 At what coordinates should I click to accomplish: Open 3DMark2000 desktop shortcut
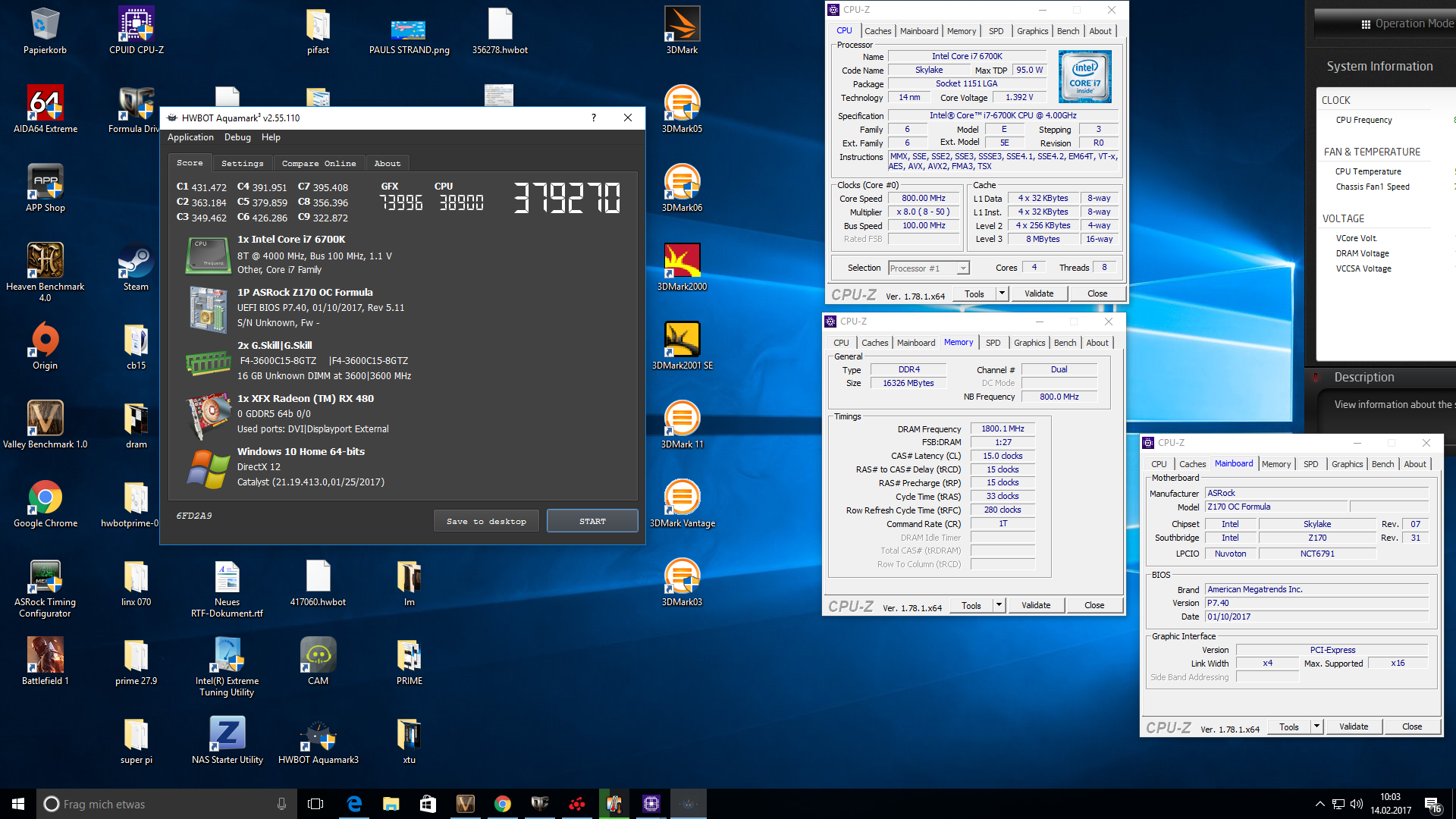tap(682, 268)
